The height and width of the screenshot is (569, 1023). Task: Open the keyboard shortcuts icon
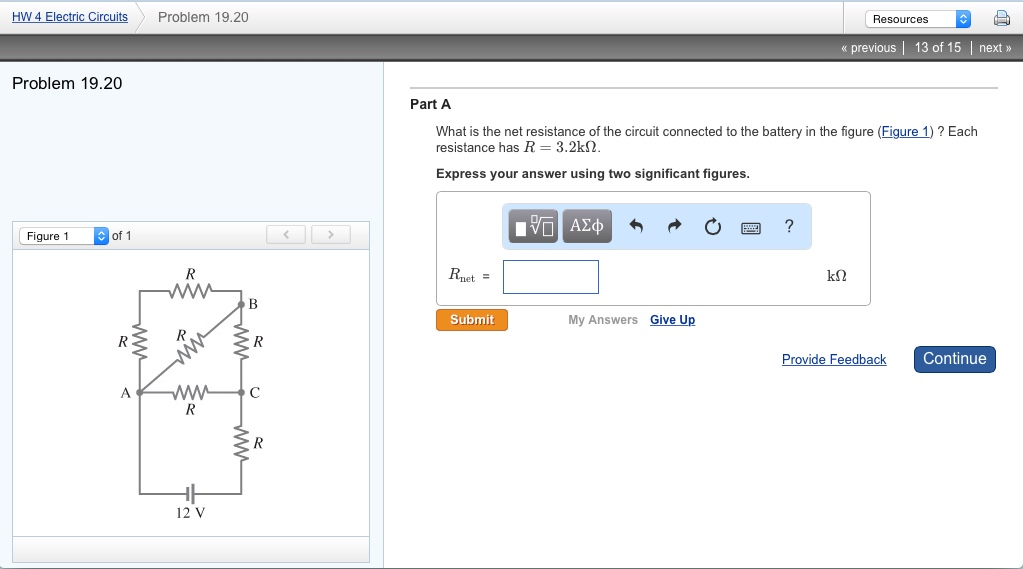751,228
